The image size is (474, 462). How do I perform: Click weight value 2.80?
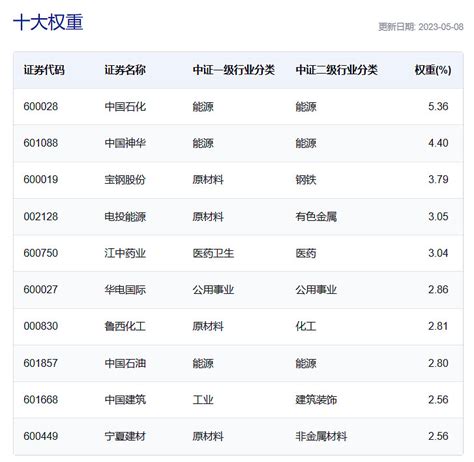pos(438,363)
